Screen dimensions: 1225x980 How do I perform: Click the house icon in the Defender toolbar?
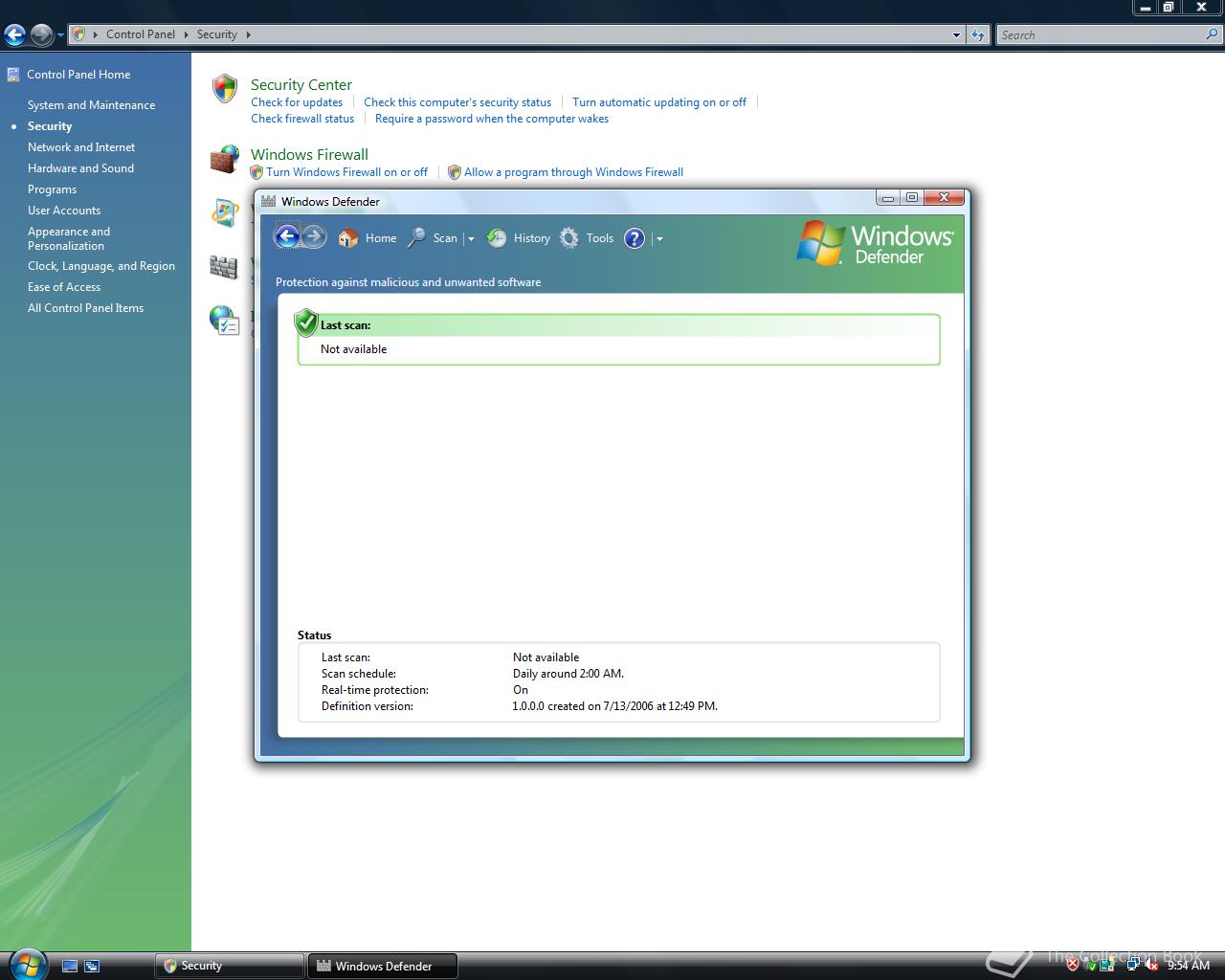(348, 238)
